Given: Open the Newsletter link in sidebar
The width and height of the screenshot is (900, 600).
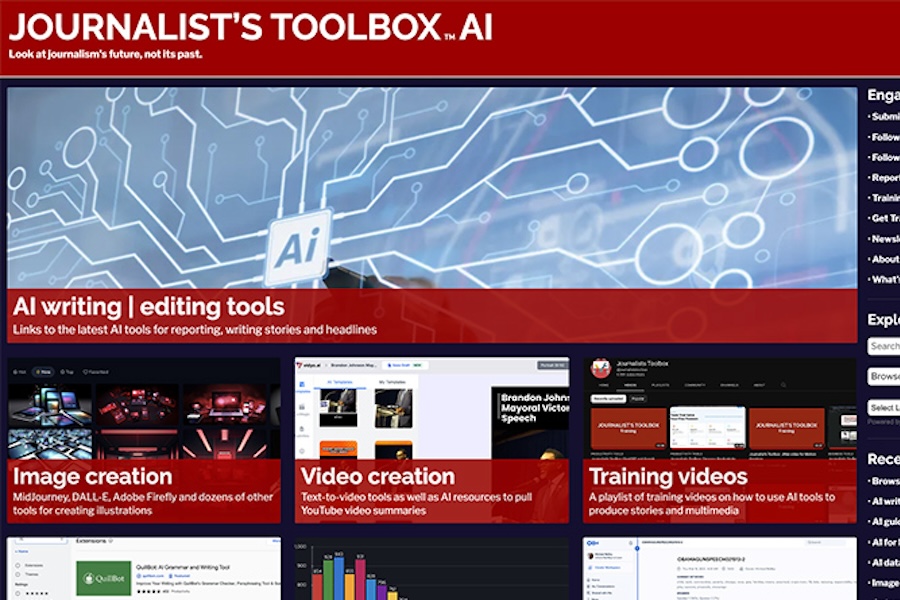Looking at the screenshot, I should [885, 239].
